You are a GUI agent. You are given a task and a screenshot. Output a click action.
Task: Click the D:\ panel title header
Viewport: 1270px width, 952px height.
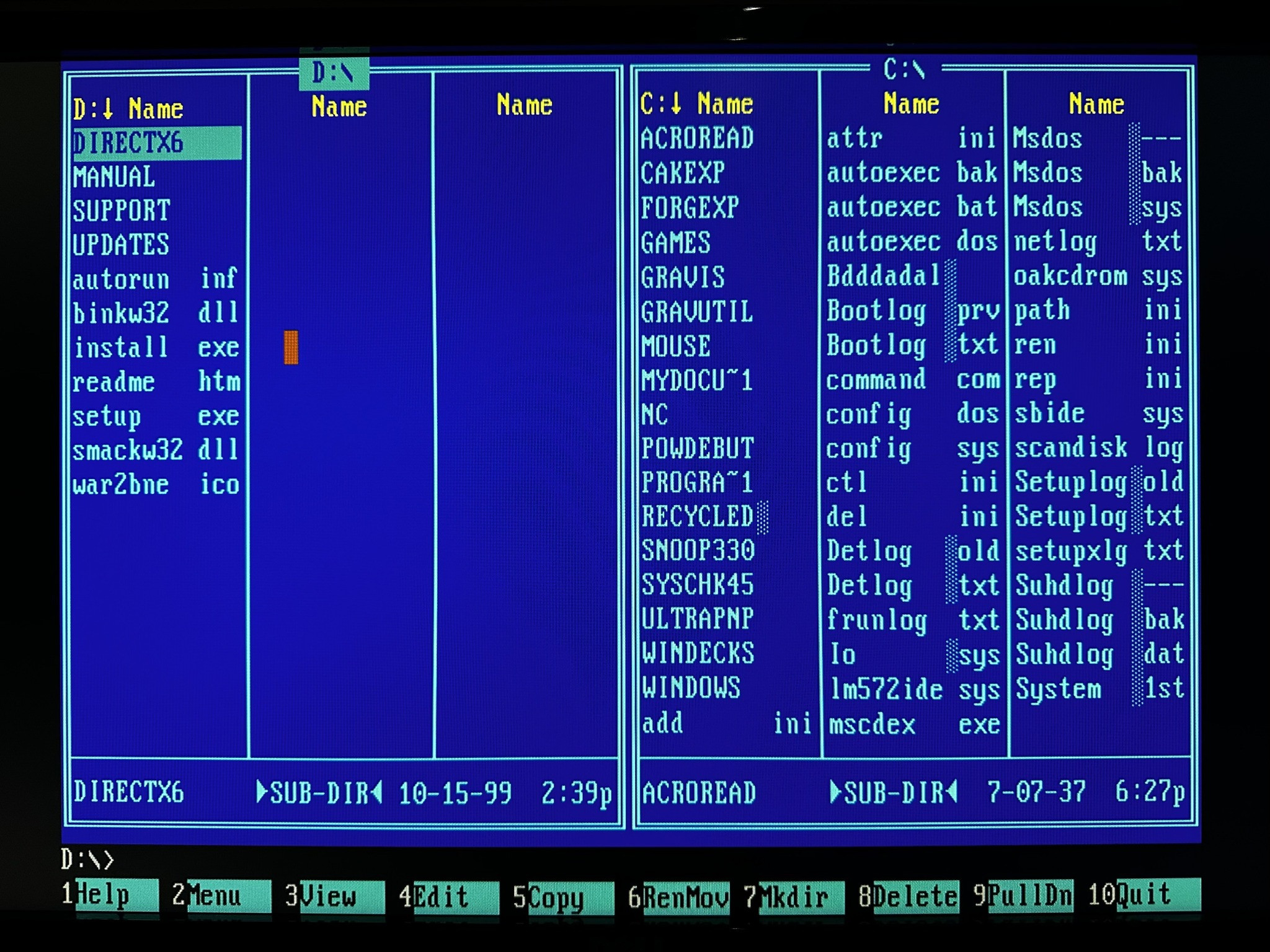334,73
